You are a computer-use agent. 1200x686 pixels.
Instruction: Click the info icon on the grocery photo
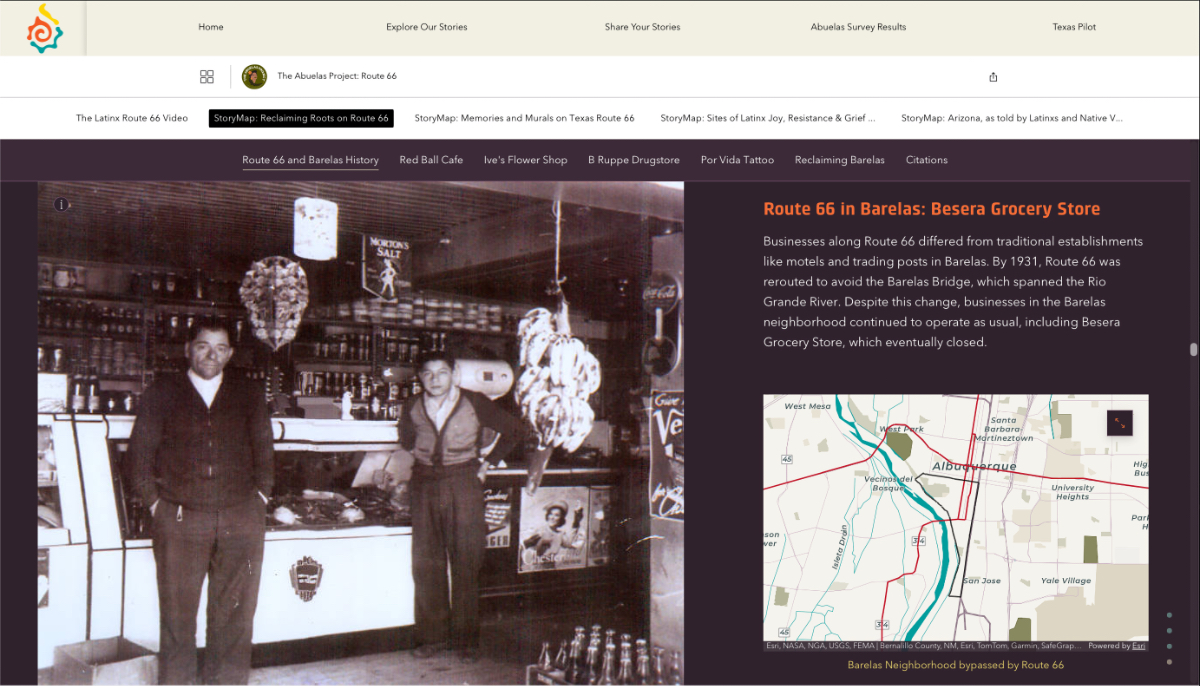point(61,204)
